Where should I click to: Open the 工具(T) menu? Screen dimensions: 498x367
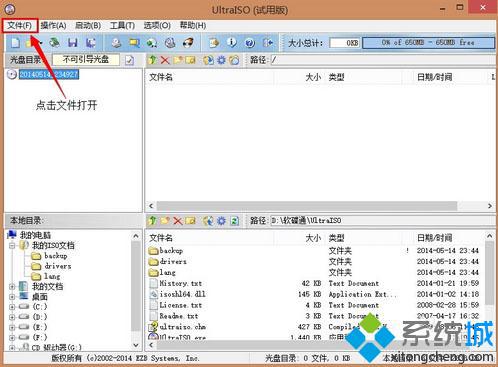click(x=122, y=25)
